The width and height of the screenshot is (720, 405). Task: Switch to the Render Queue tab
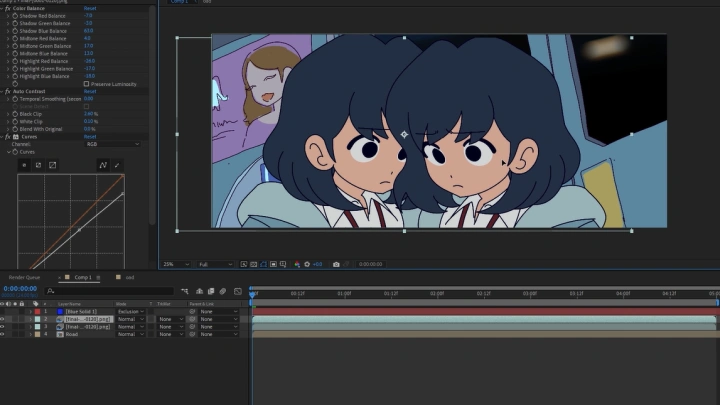click(24, 277)
